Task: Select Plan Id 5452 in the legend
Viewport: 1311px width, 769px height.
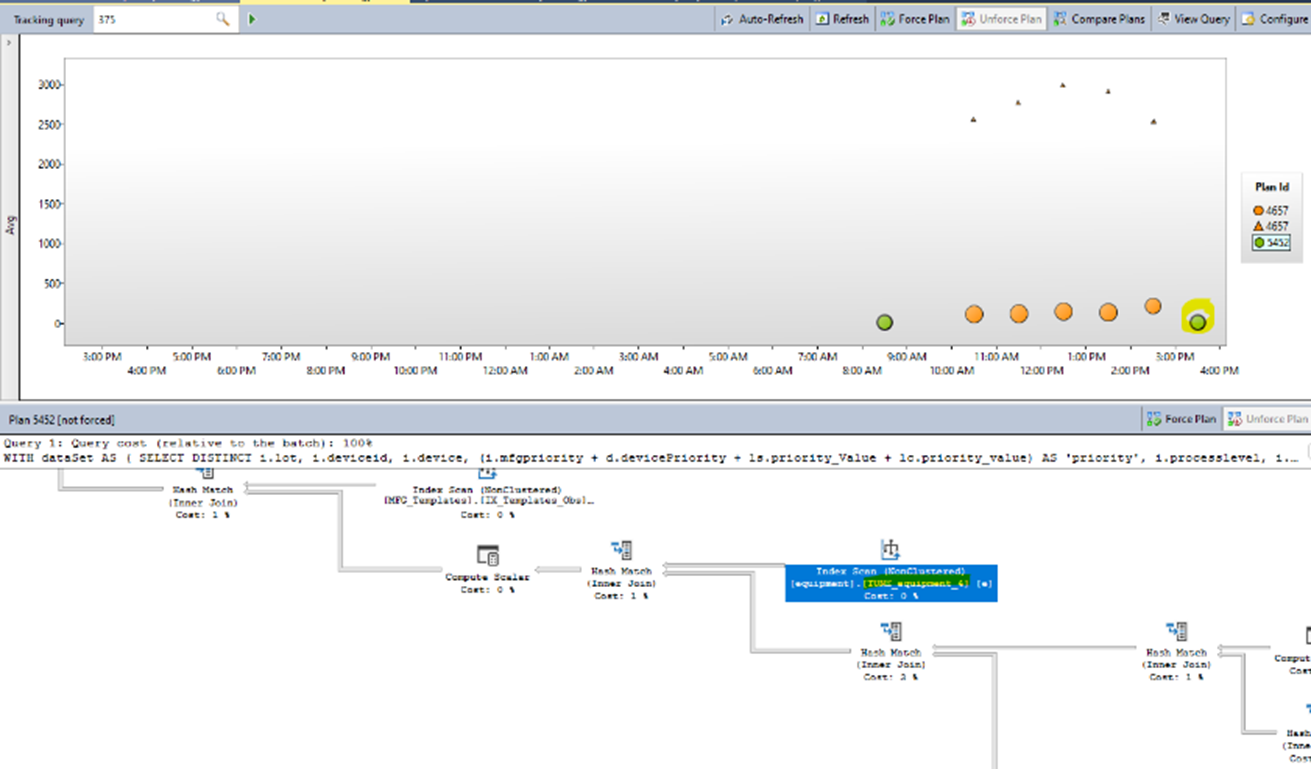Action: pos(1270,242)
